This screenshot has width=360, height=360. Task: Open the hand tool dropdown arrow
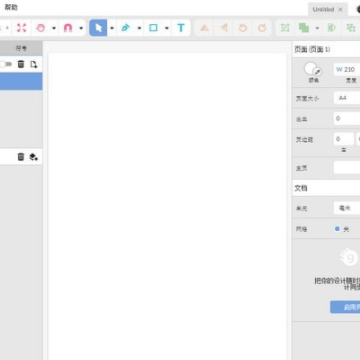click(54, 28)
